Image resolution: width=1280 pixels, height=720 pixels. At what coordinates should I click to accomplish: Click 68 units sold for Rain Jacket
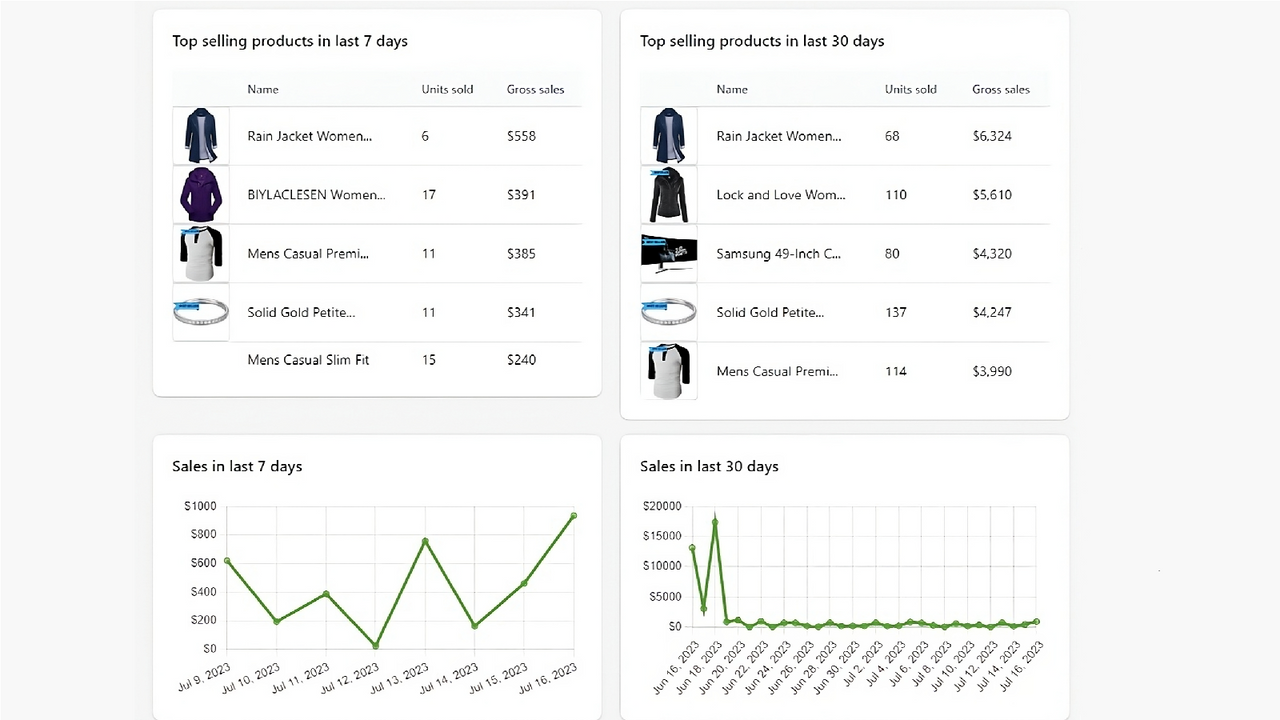892,136
